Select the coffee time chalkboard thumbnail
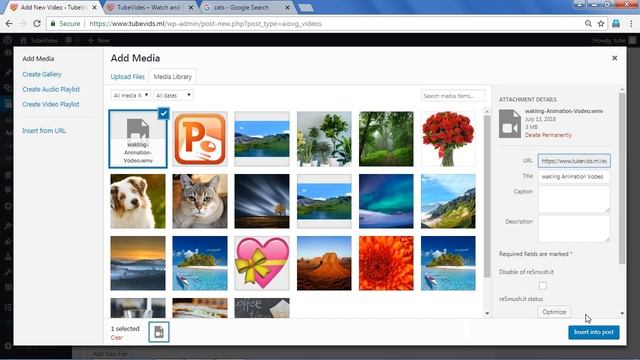The image size is (640, 360). pyautogui.click(x=262, y=308)
